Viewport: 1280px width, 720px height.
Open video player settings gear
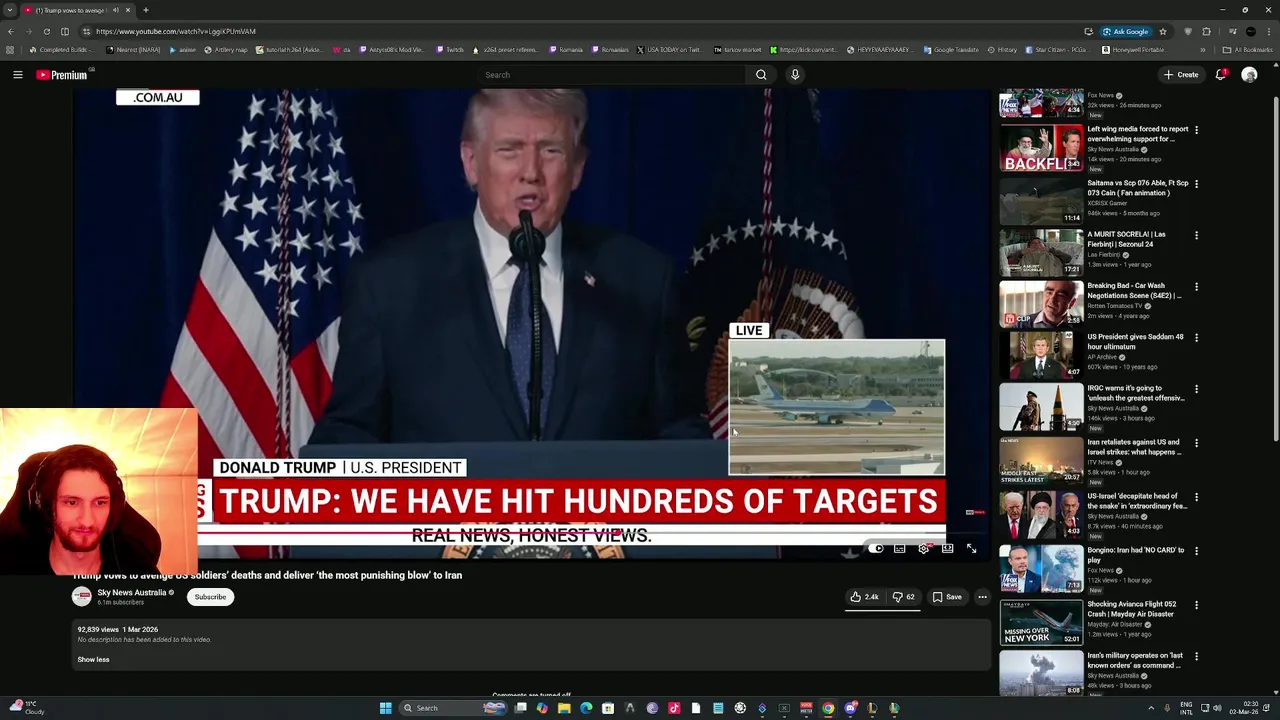[924, 549]
